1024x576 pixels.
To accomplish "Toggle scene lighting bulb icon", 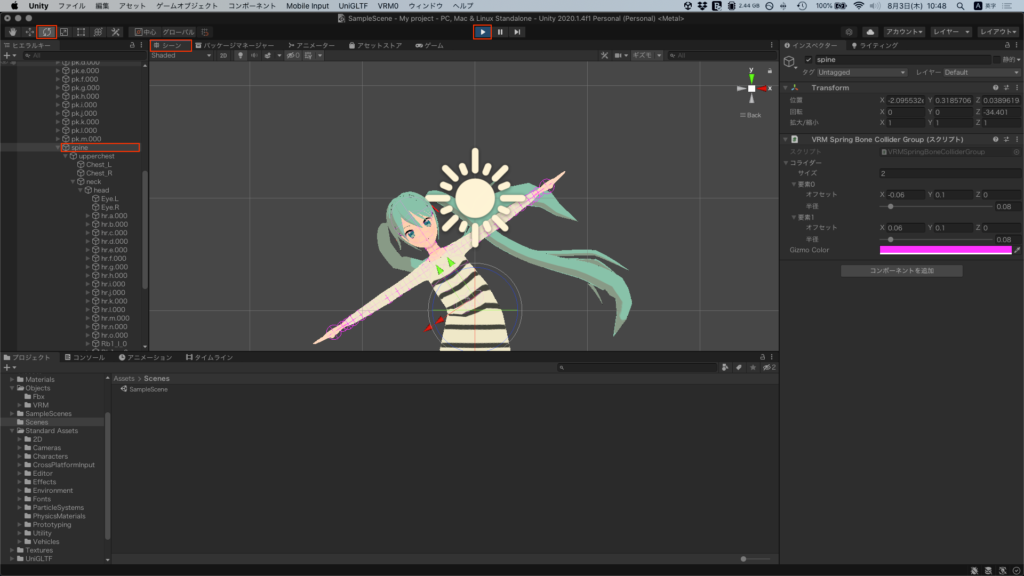I will tap(239, 56).
